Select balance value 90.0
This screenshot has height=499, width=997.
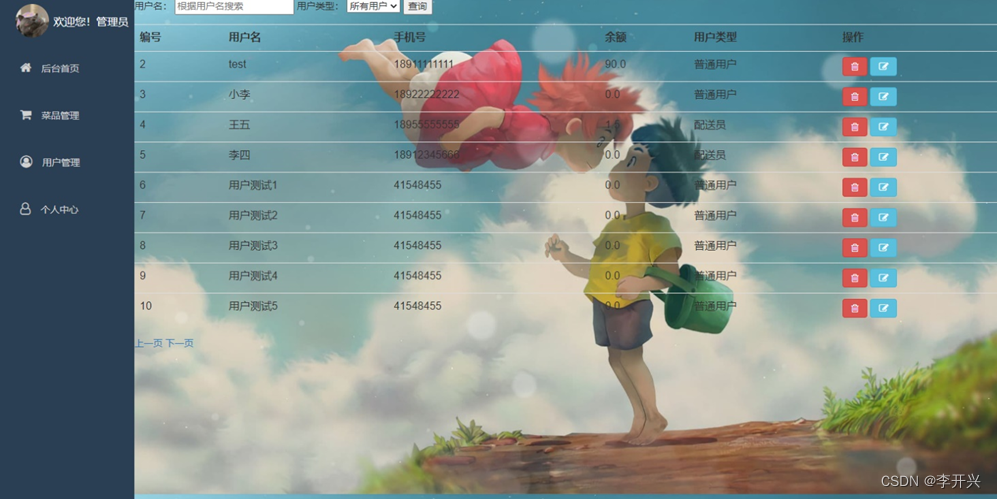click(615, 64)
